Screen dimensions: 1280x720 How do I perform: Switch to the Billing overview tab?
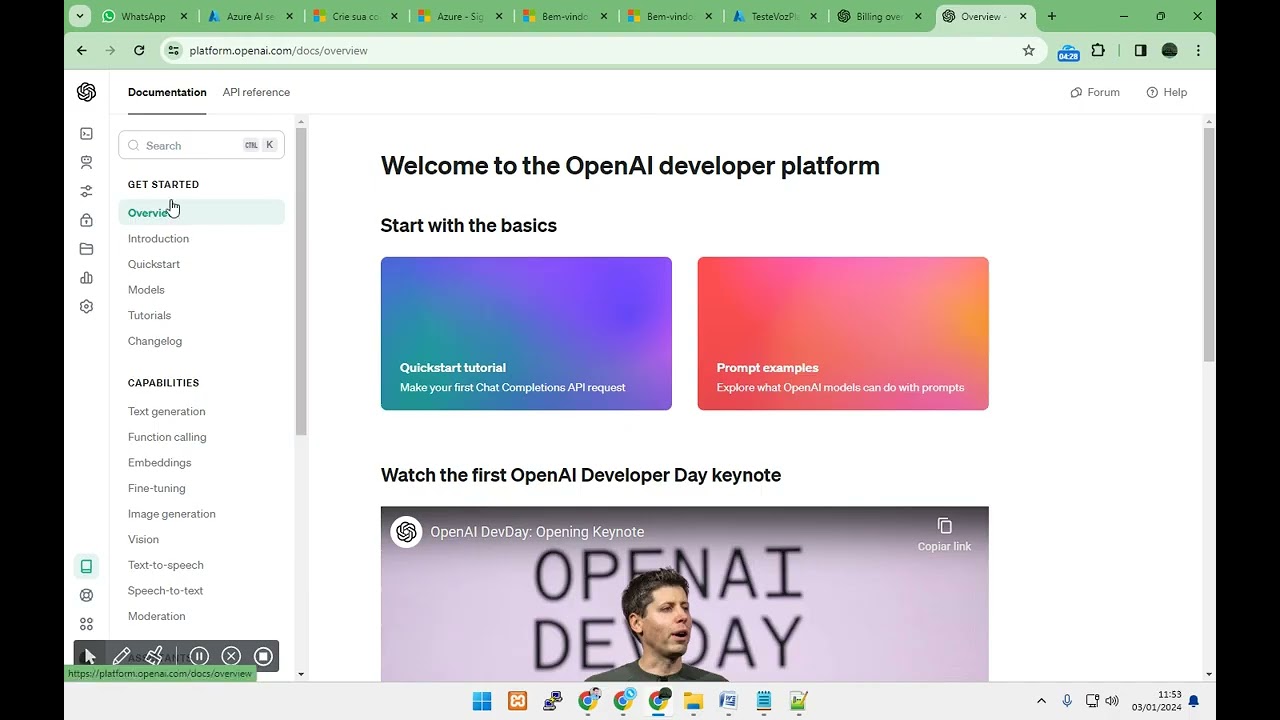click(x=881, y=16)
